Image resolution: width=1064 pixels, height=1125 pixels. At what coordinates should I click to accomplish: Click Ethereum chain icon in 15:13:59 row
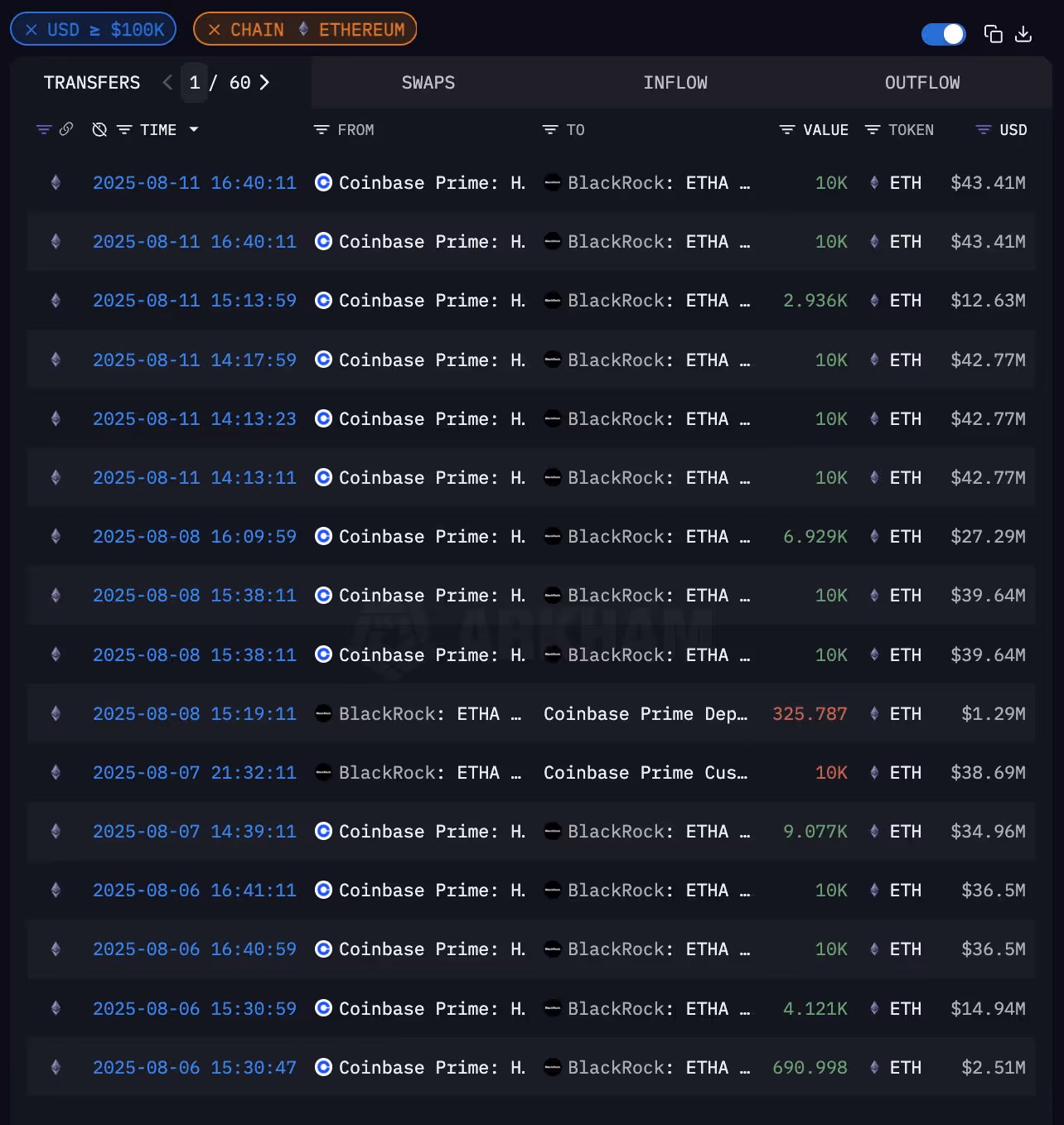[56, 301]
